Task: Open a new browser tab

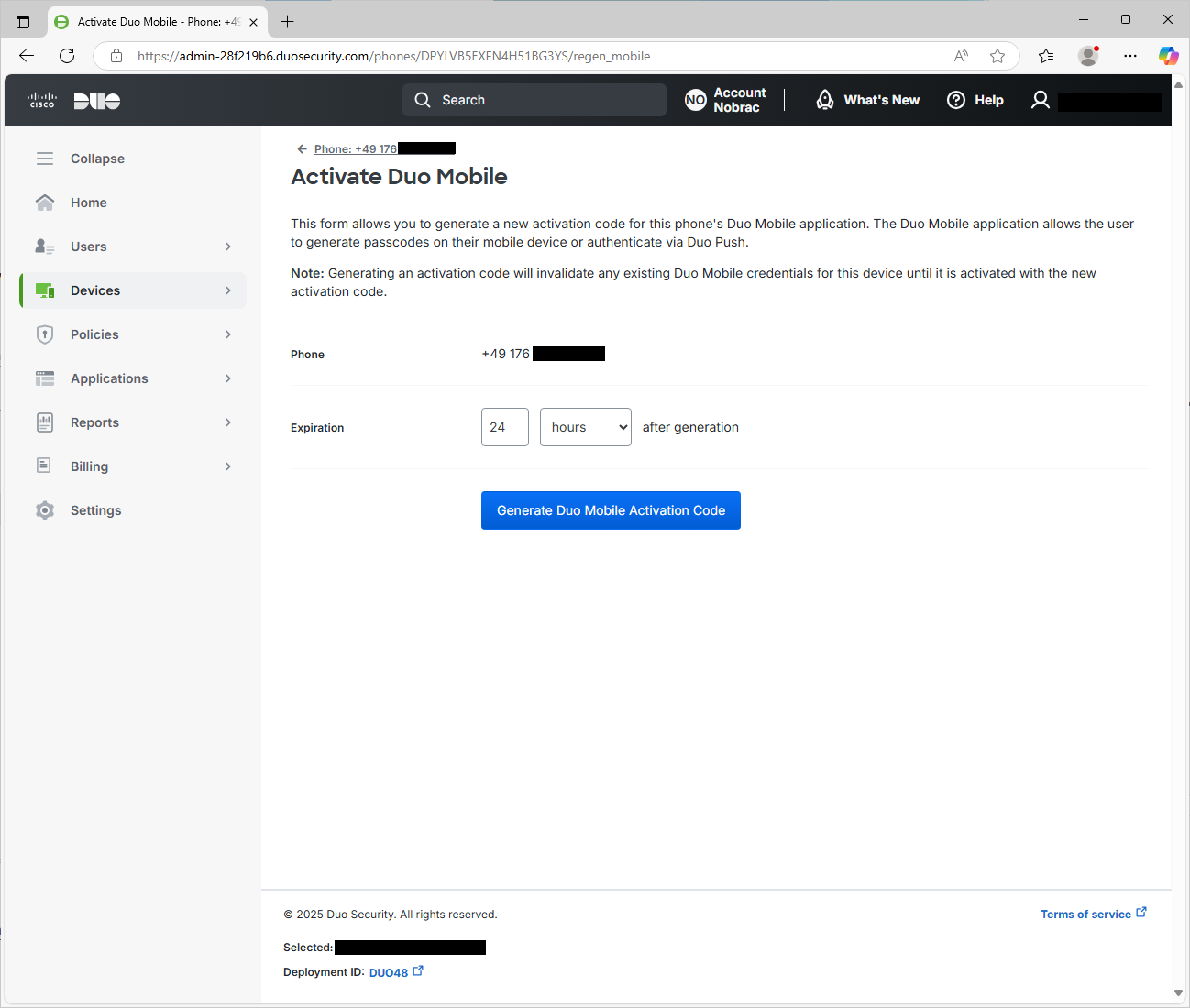Action: click(288, 21)
